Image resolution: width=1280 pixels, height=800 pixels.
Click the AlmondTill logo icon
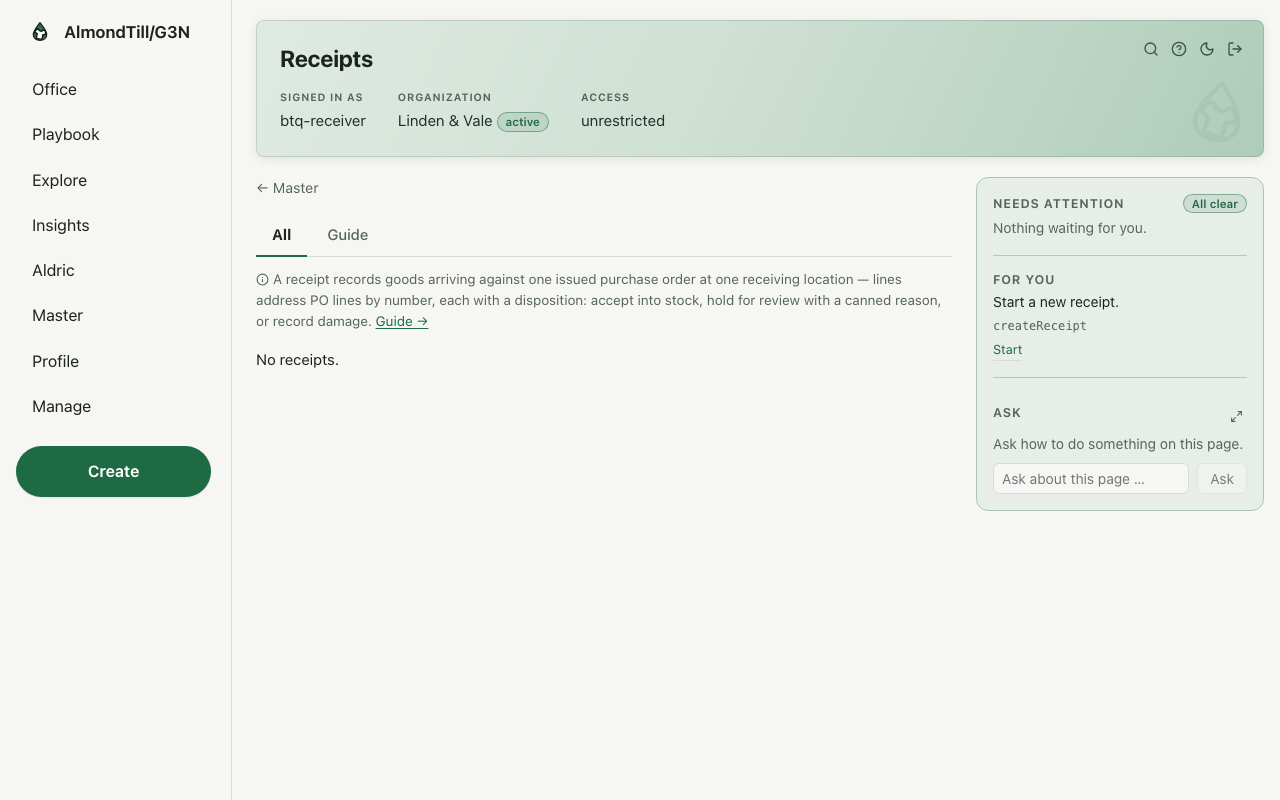pyautogui.click(x=40, y=32)
